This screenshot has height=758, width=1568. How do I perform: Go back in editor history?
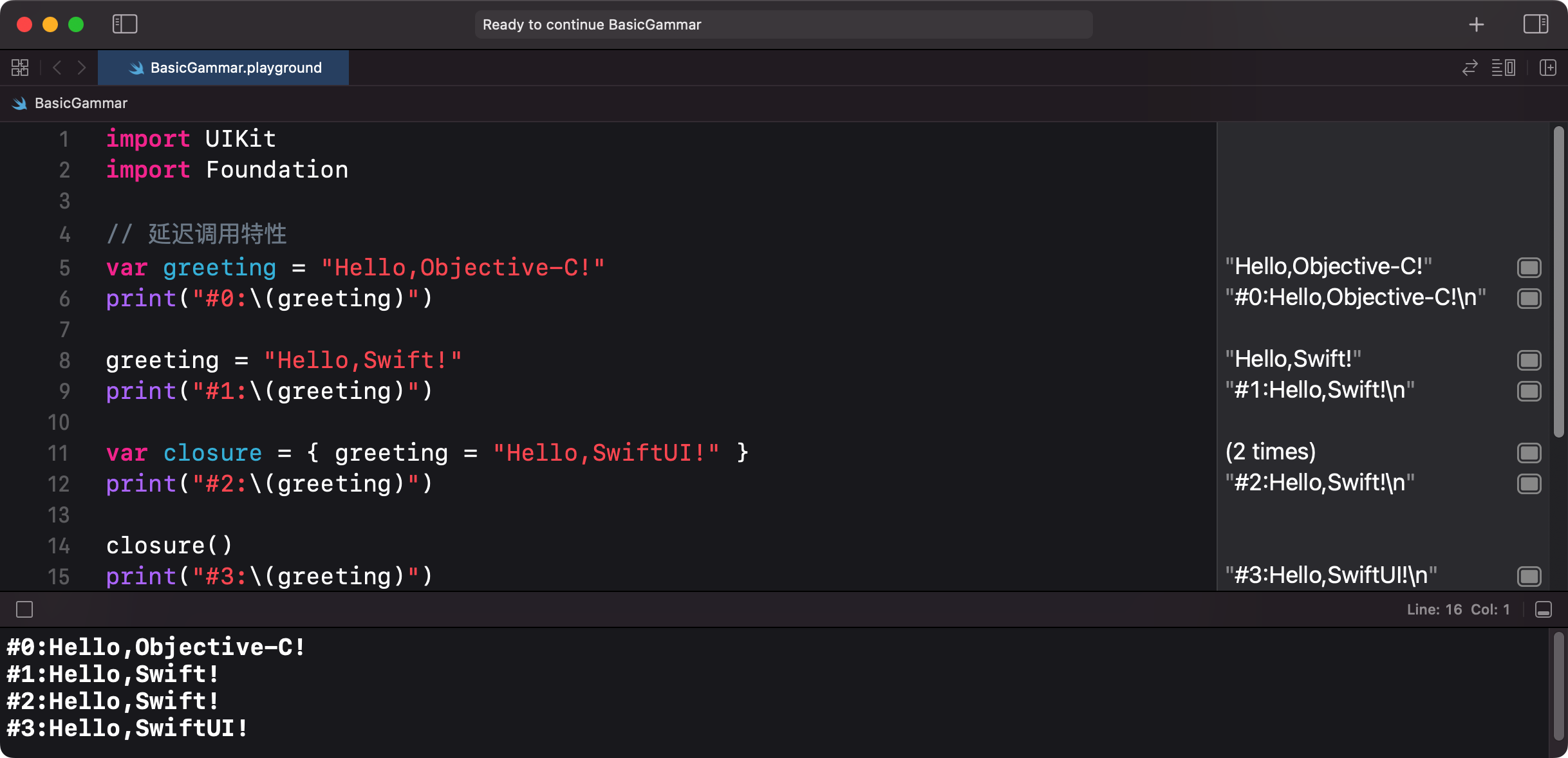(57, 68)
